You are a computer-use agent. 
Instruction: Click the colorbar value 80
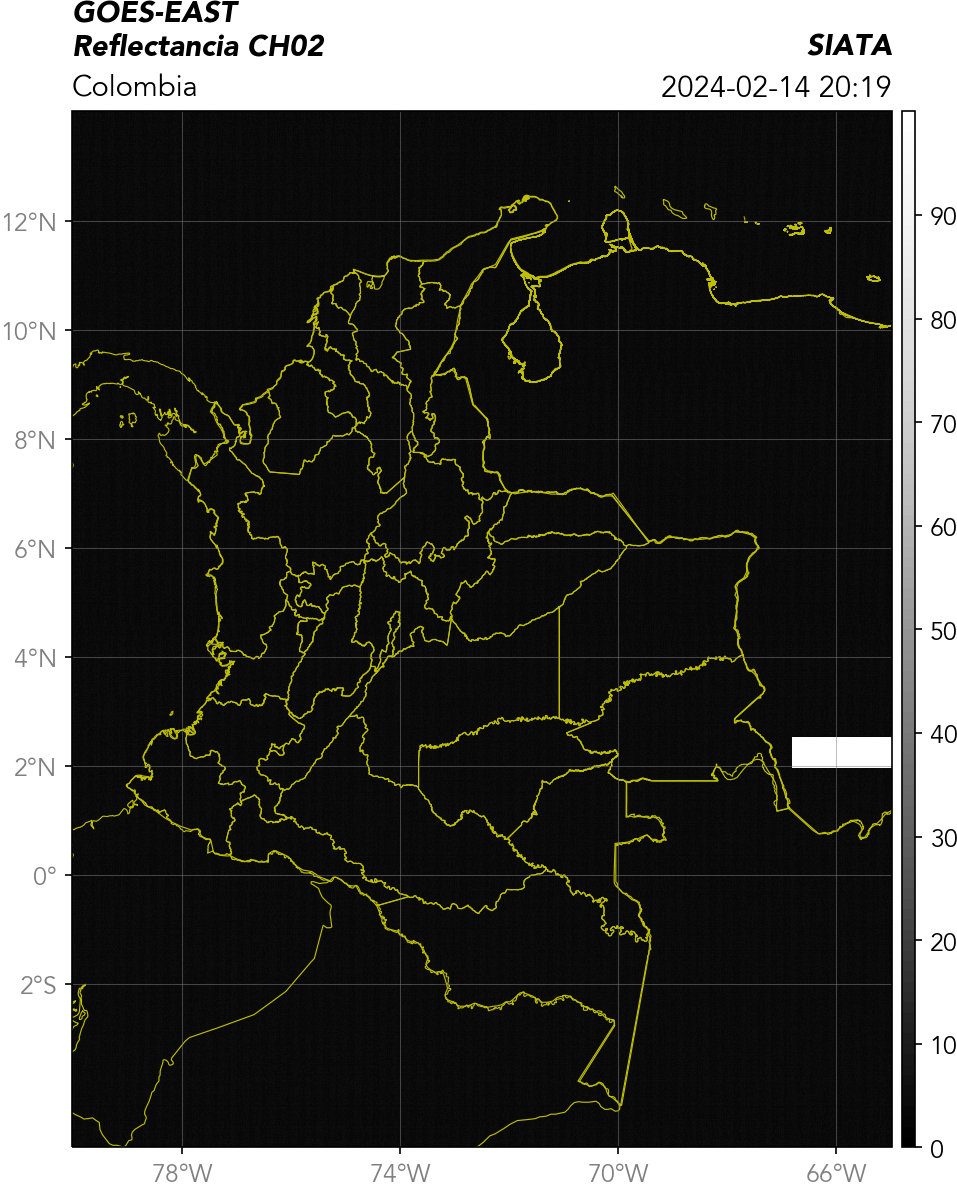point(943,320)
